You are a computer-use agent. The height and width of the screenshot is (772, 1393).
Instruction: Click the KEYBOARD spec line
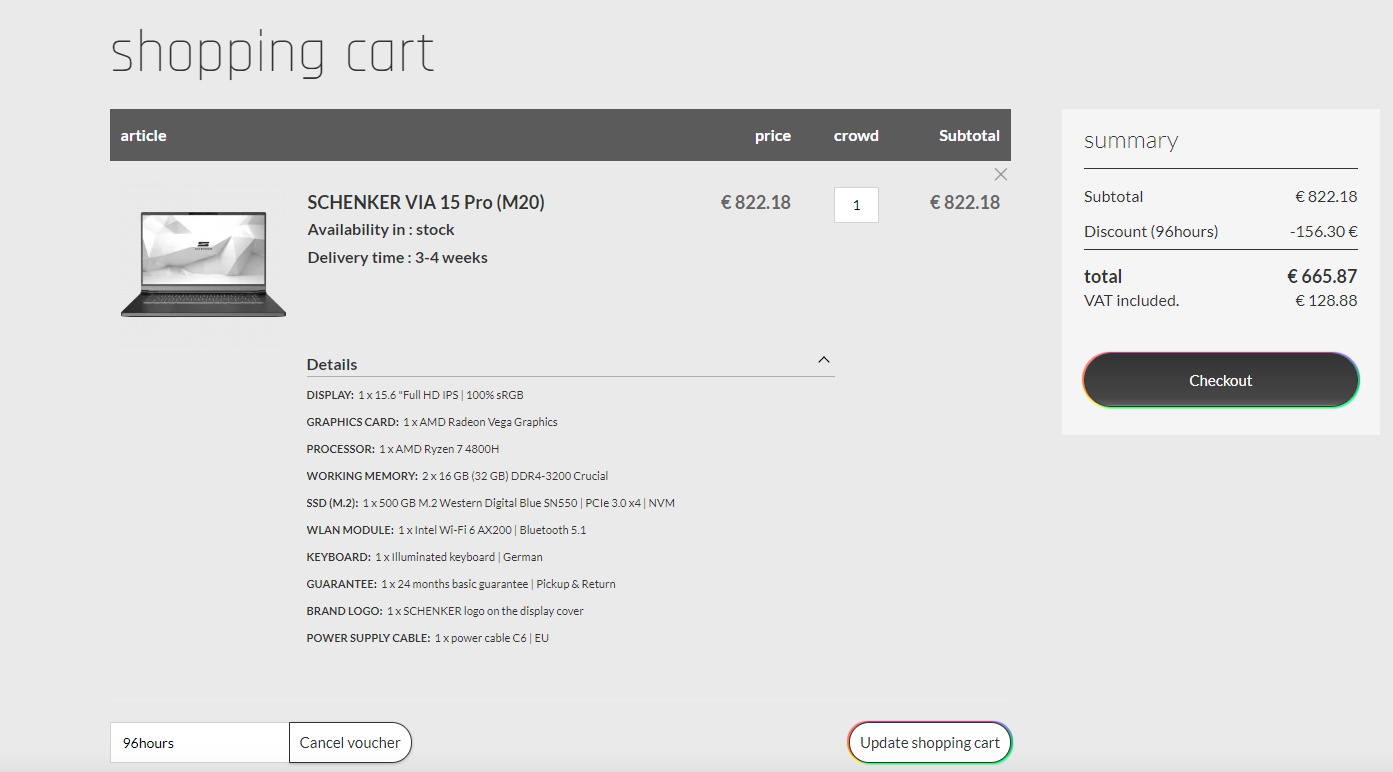click(x=425, y=557)
